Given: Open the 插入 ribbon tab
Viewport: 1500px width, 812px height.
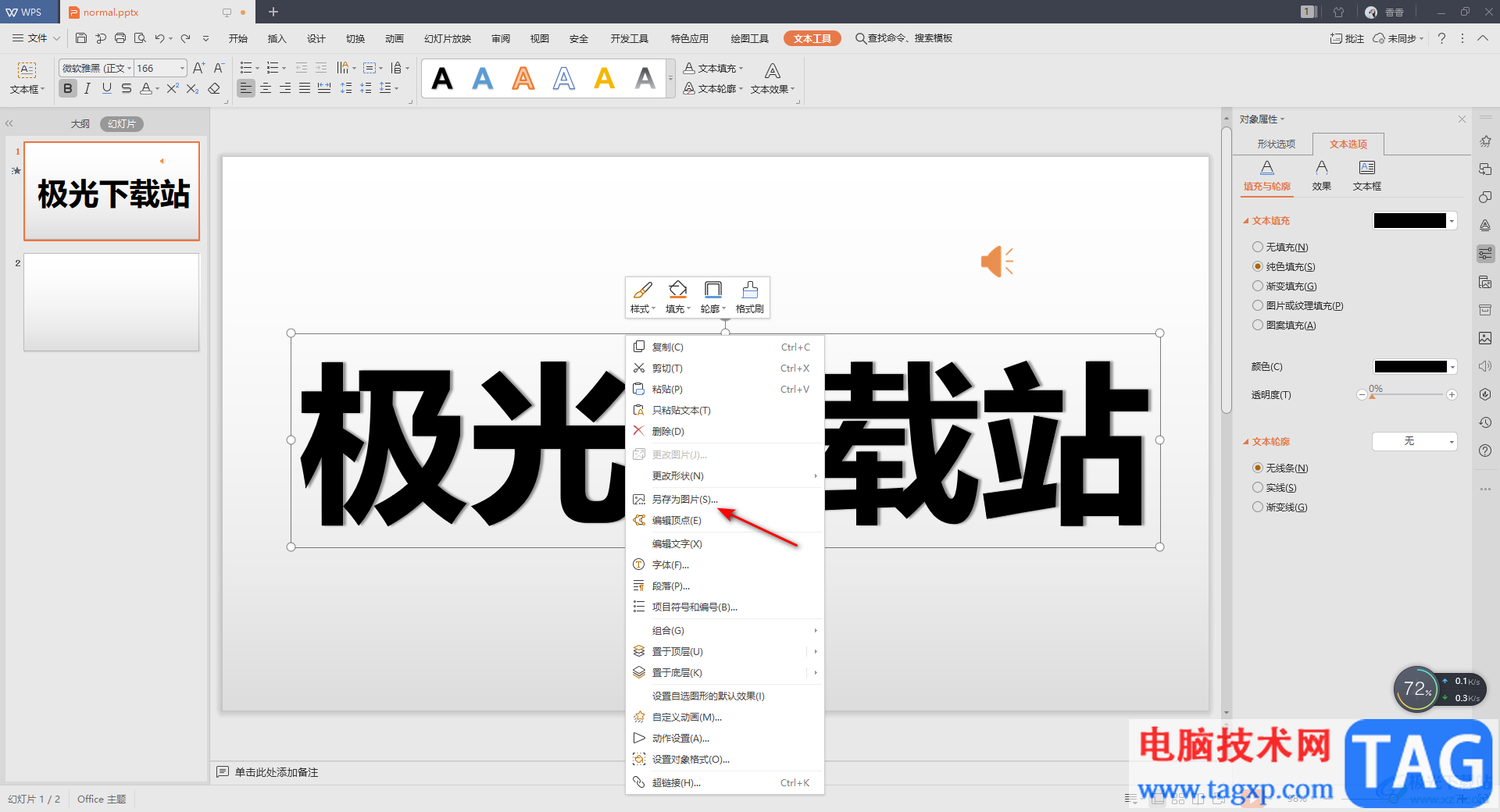Looking at the screenshot, I should 277,38.
